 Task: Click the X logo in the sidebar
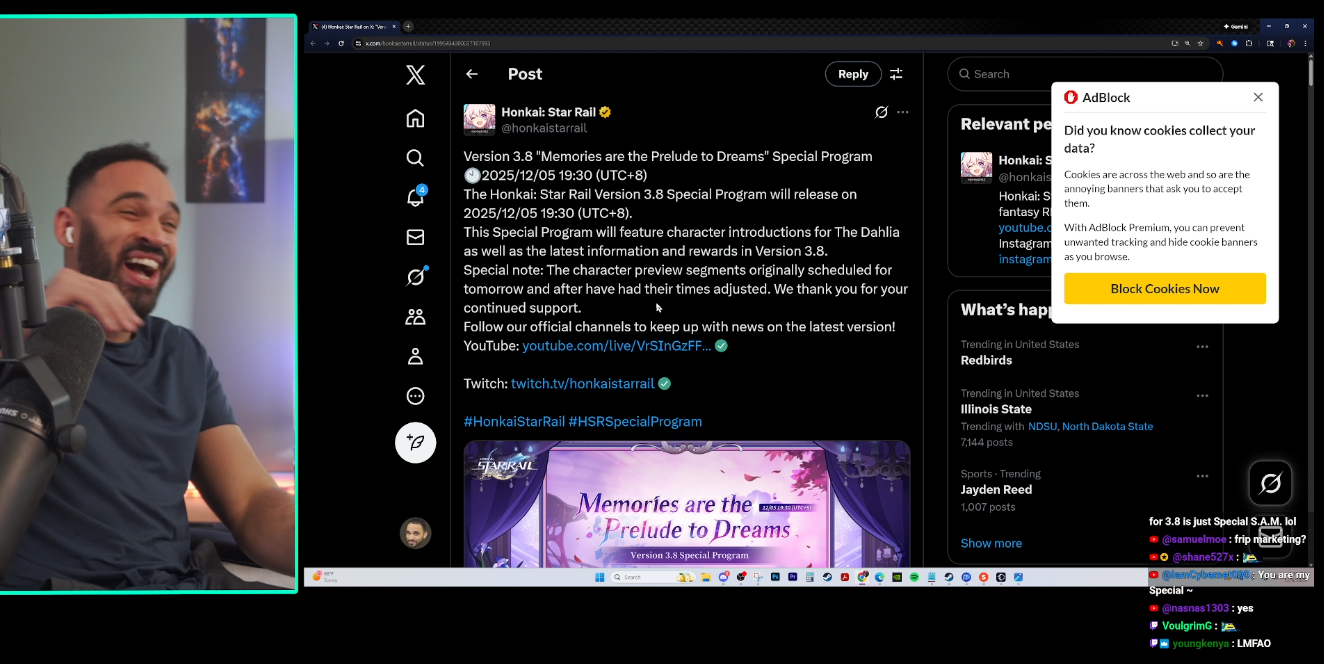click(x=416, y=74)
